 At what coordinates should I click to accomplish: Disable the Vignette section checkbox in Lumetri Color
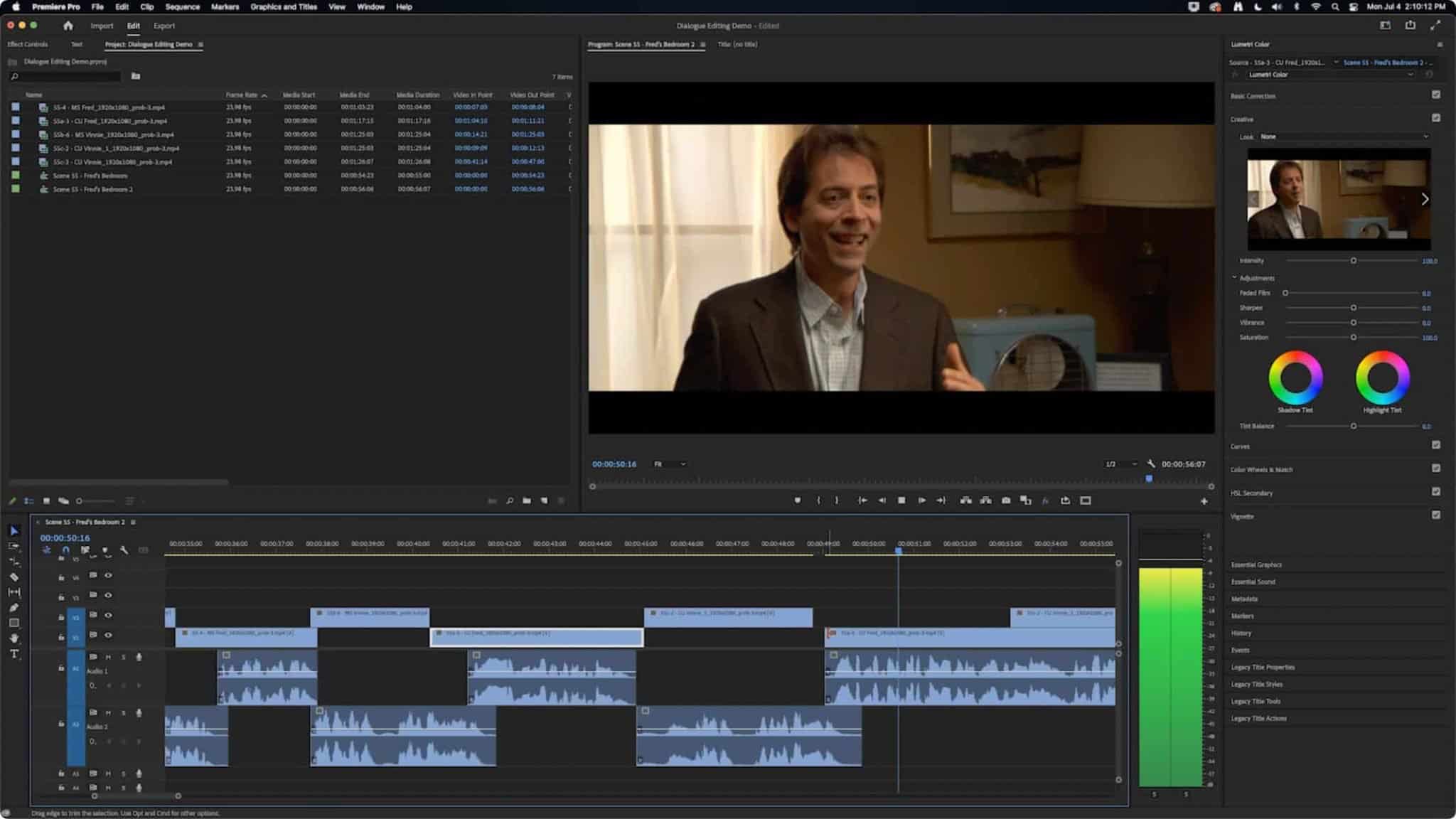click(1435, 517)
